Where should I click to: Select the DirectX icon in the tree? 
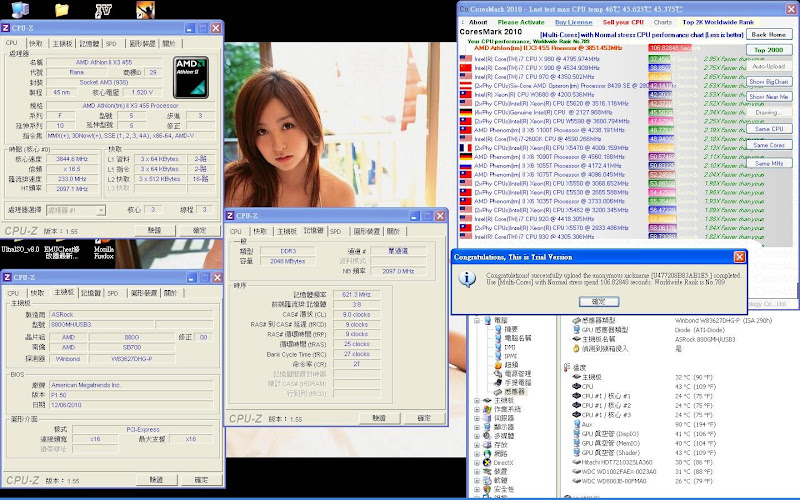487,463
